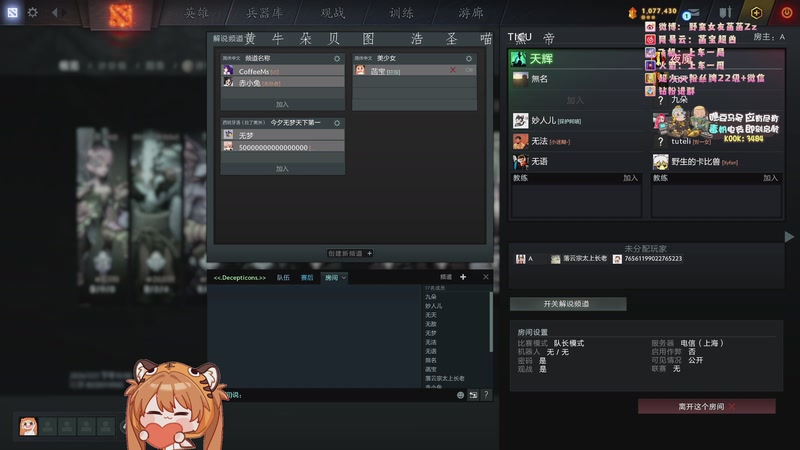Join the 频道名称 broadcast channel
Screen dimensions: 800x450
(282, 104)
